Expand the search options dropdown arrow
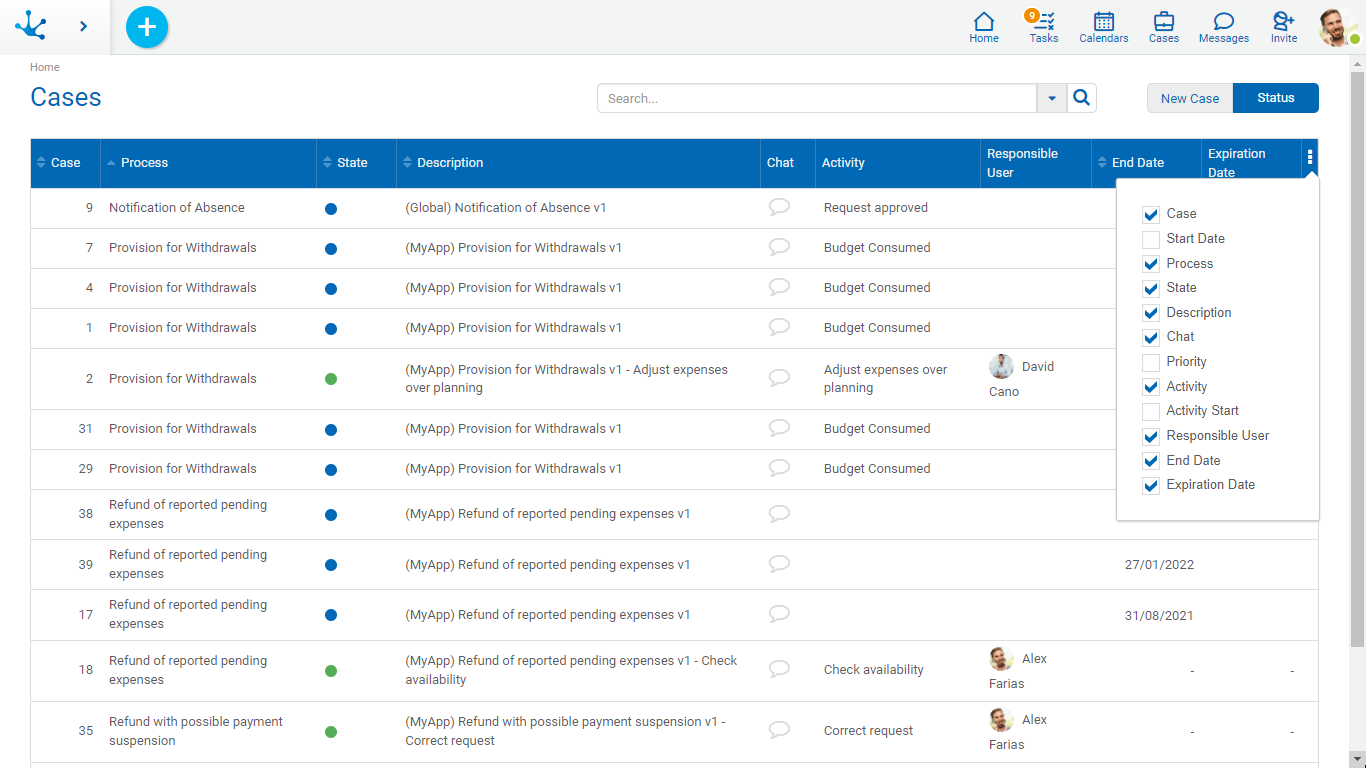Image resolution: width=1366 pixels, height=768 pixels. click(1052, 98)
